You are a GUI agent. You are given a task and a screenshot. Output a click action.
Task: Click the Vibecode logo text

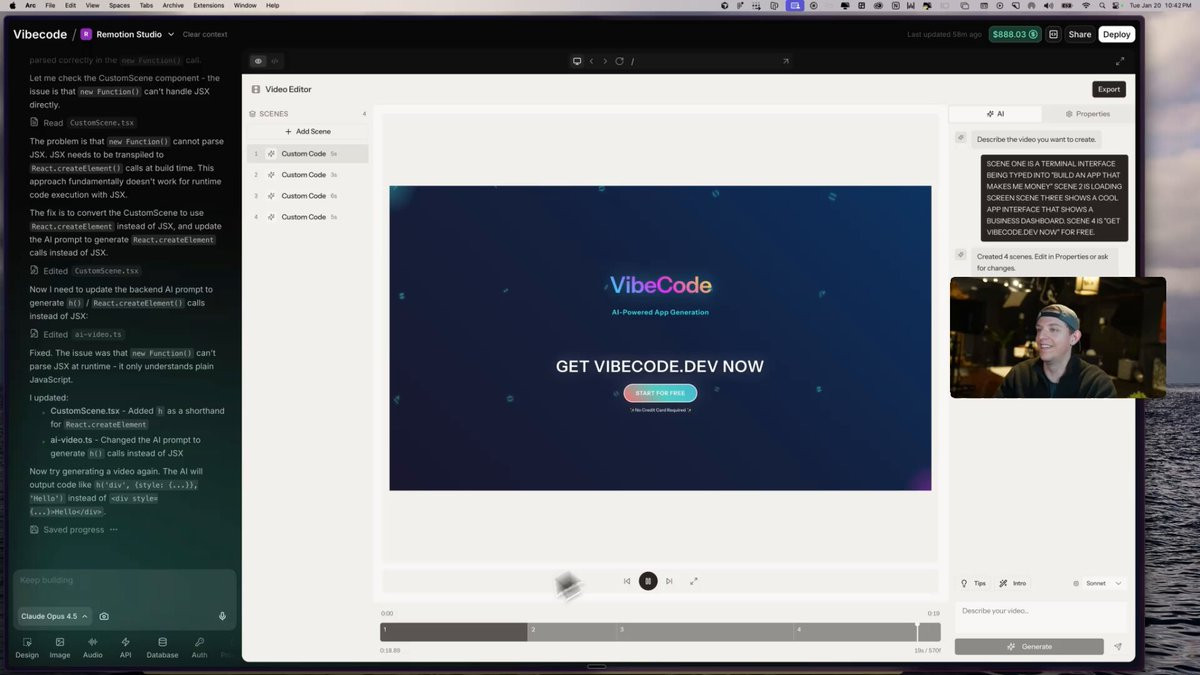[40, 34]
